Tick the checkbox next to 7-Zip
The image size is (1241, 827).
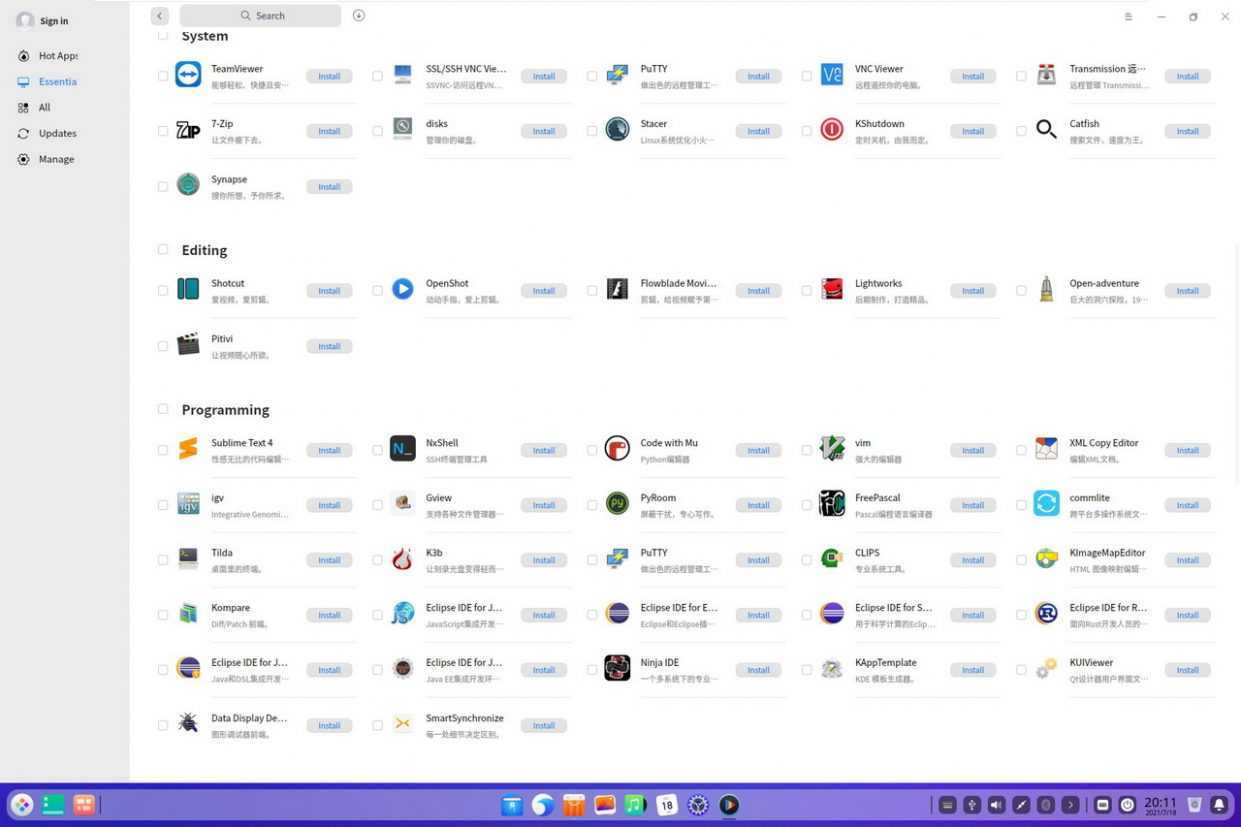pos(163,131)
